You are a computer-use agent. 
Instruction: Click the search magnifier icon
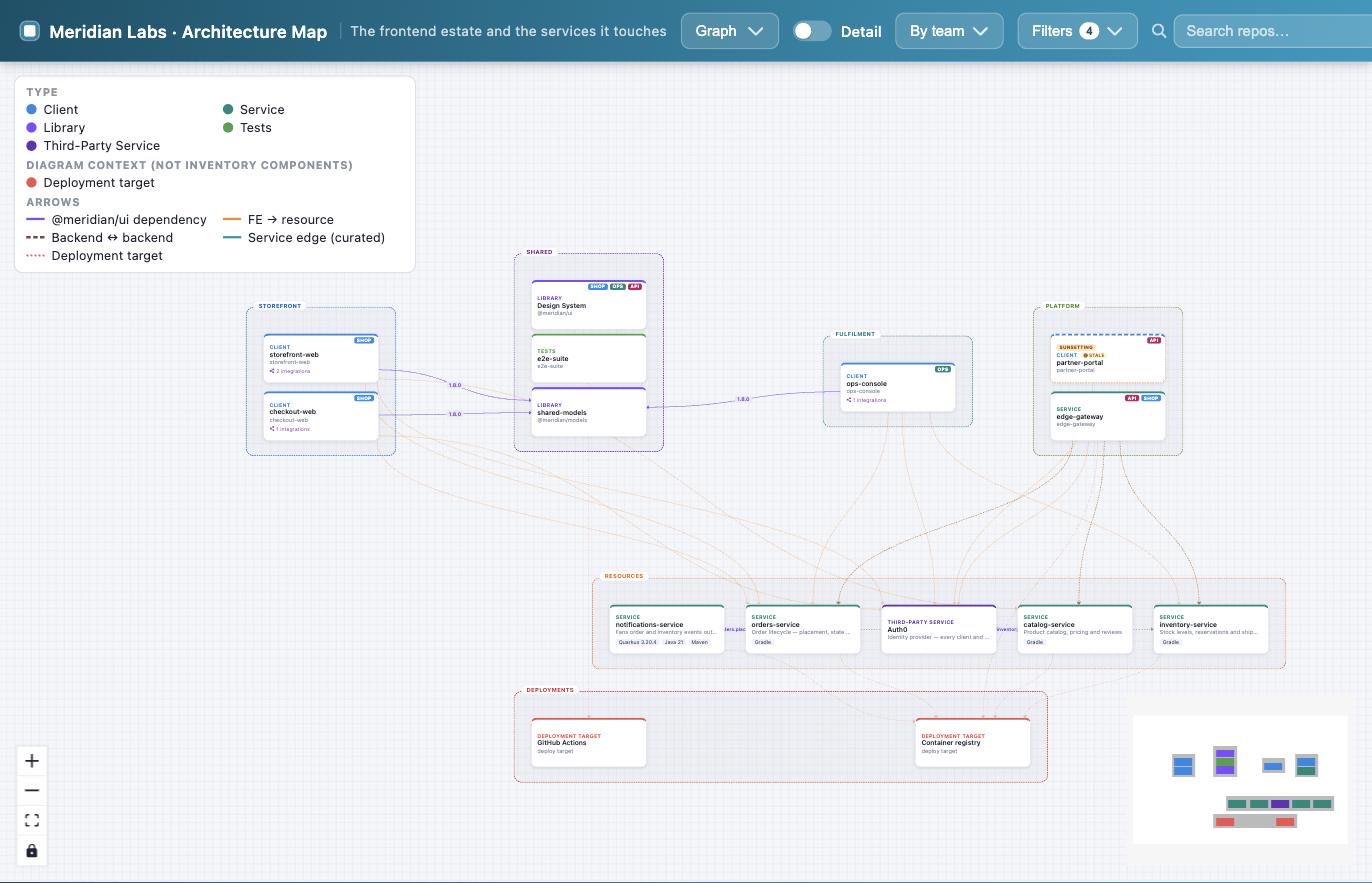click(1159, 31)
